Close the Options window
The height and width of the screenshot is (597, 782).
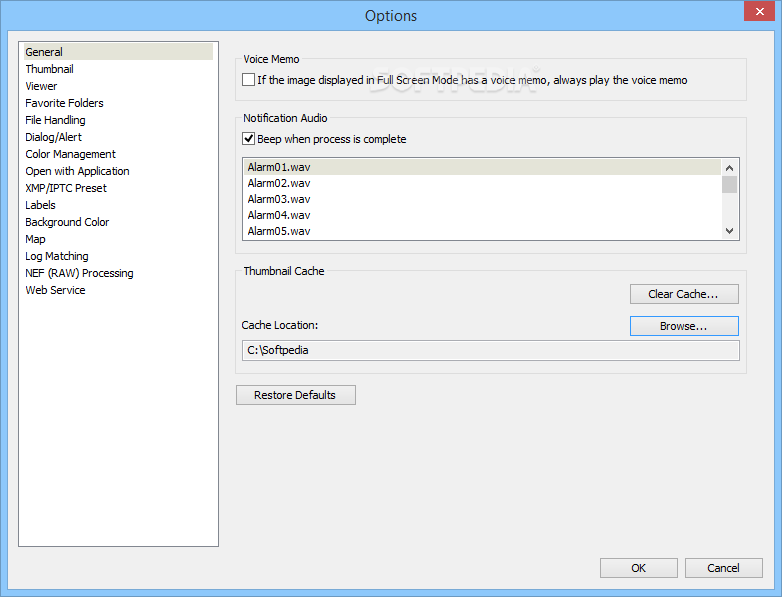(x=760, y=11)
